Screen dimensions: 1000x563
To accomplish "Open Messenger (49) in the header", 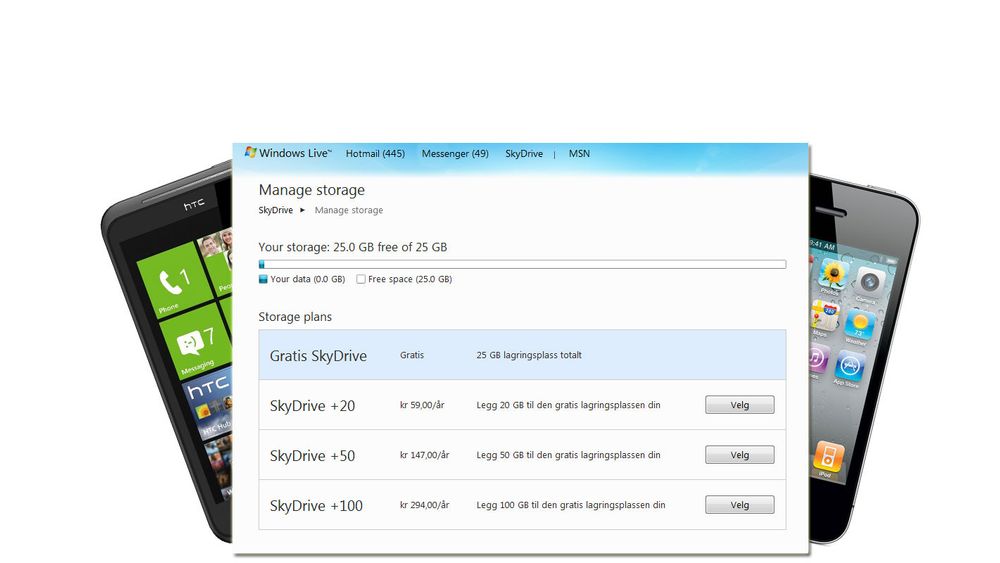I will 455,154.
